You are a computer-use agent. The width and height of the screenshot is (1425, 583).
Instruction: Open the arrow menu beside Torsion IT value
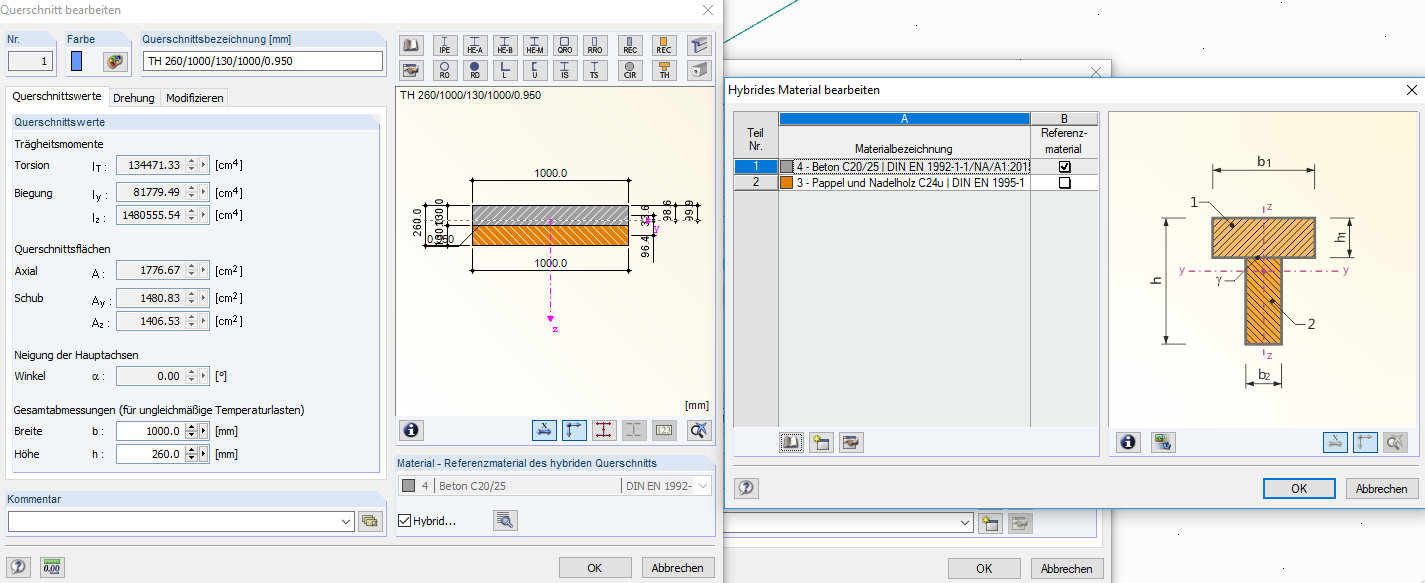204,165
